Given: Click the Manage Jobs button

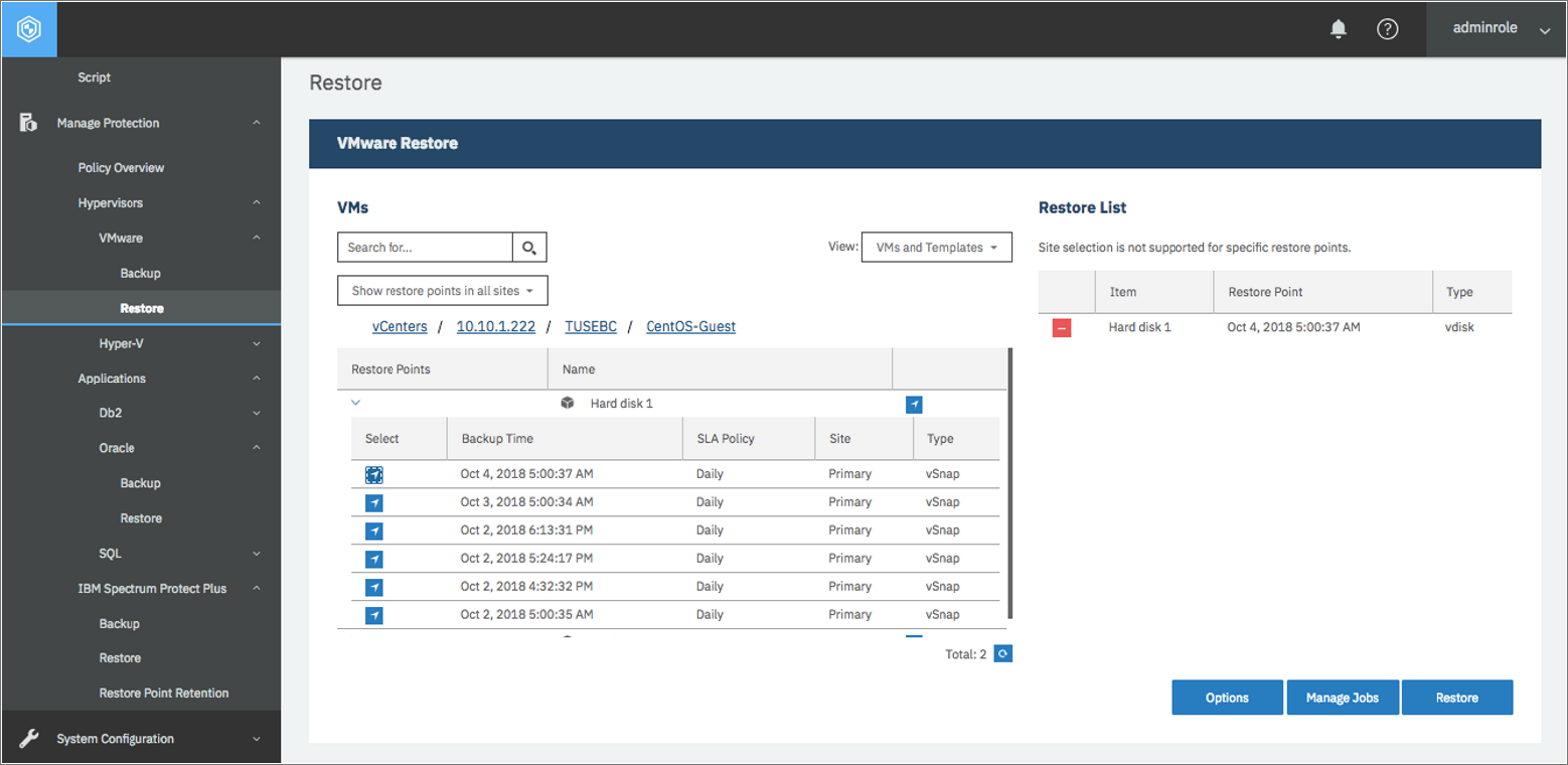Looking at the screenshot, I should [x=1343, y=698].
